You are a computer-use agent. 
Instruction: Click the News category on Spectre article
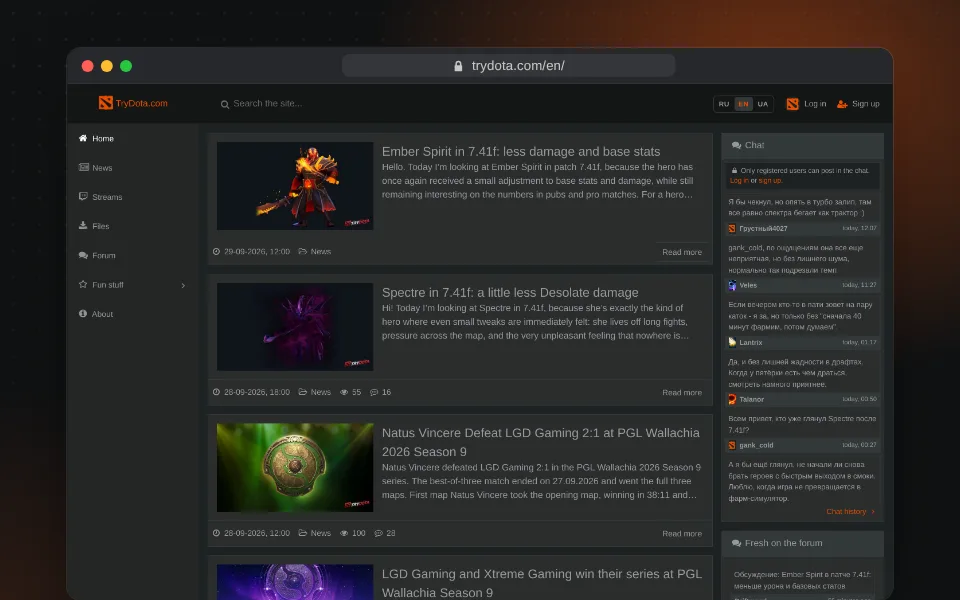[321, 392]
